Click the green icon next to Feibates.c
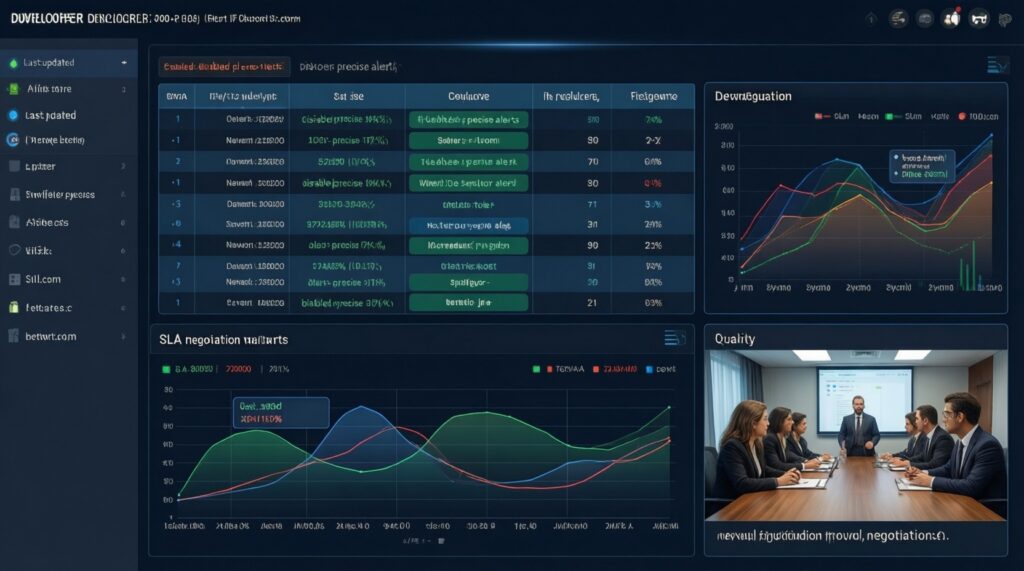1024x571 pixels. [14, 308]
